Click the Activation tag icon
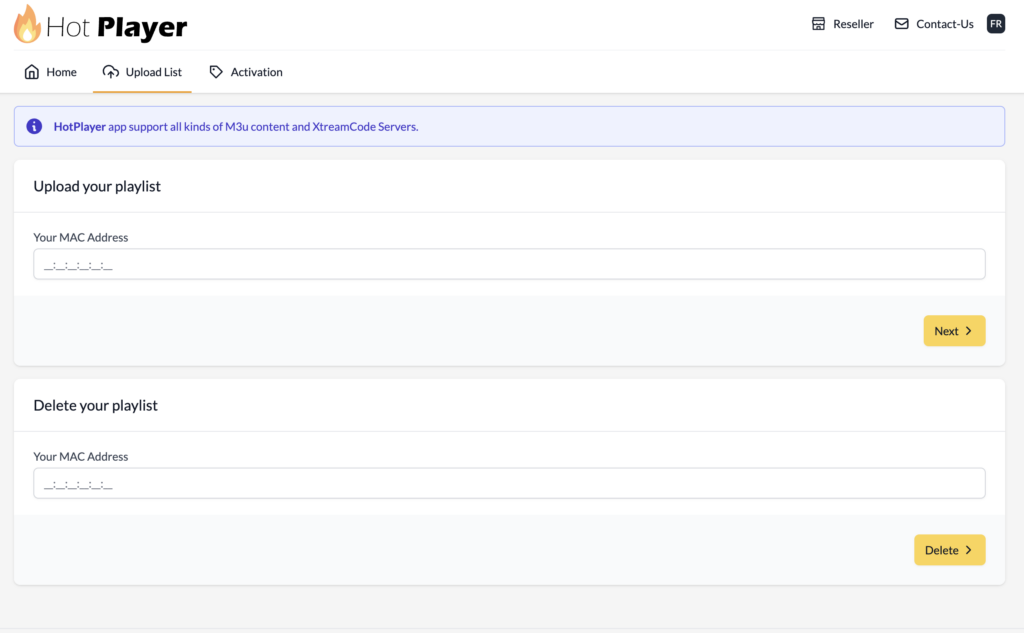This screenshot has height=633, width=1024. (x=216, y=72)
